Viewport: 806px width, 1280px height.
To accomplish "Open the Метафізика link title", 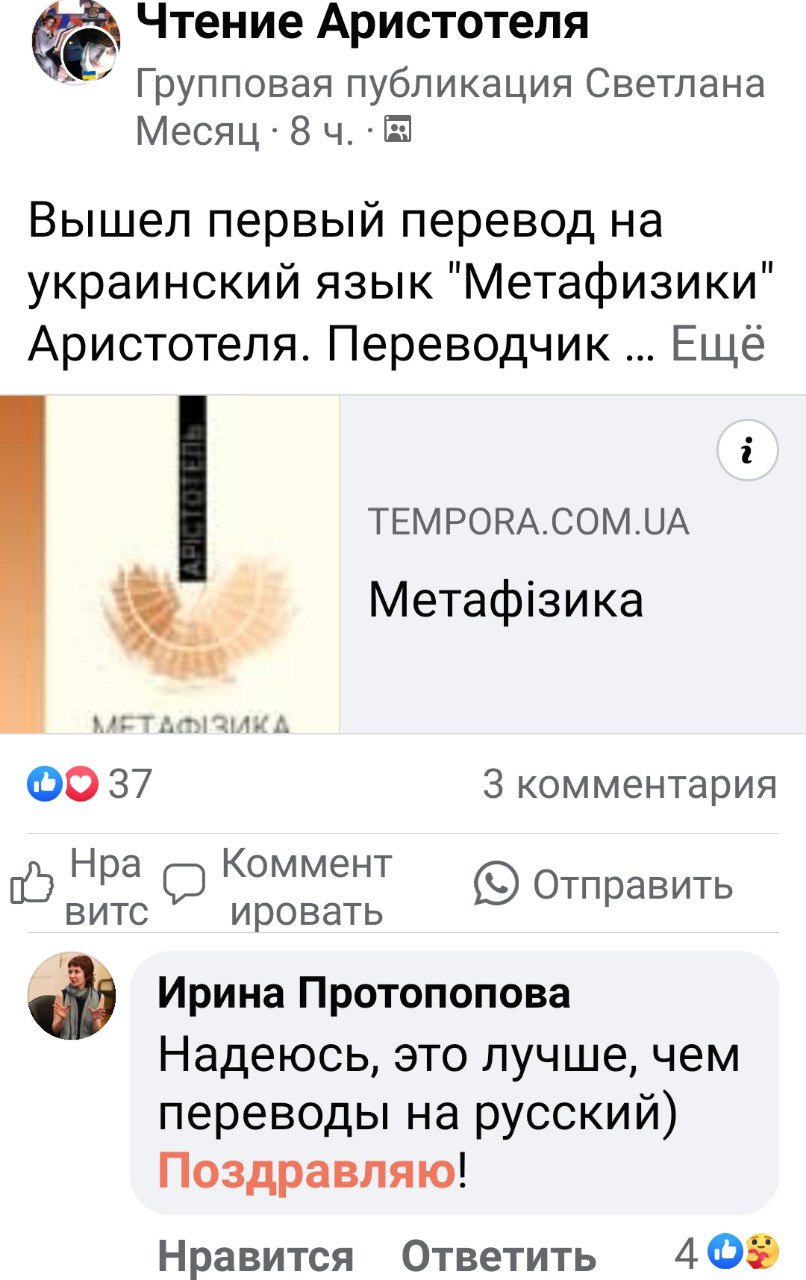I will [x=506, y=600].
